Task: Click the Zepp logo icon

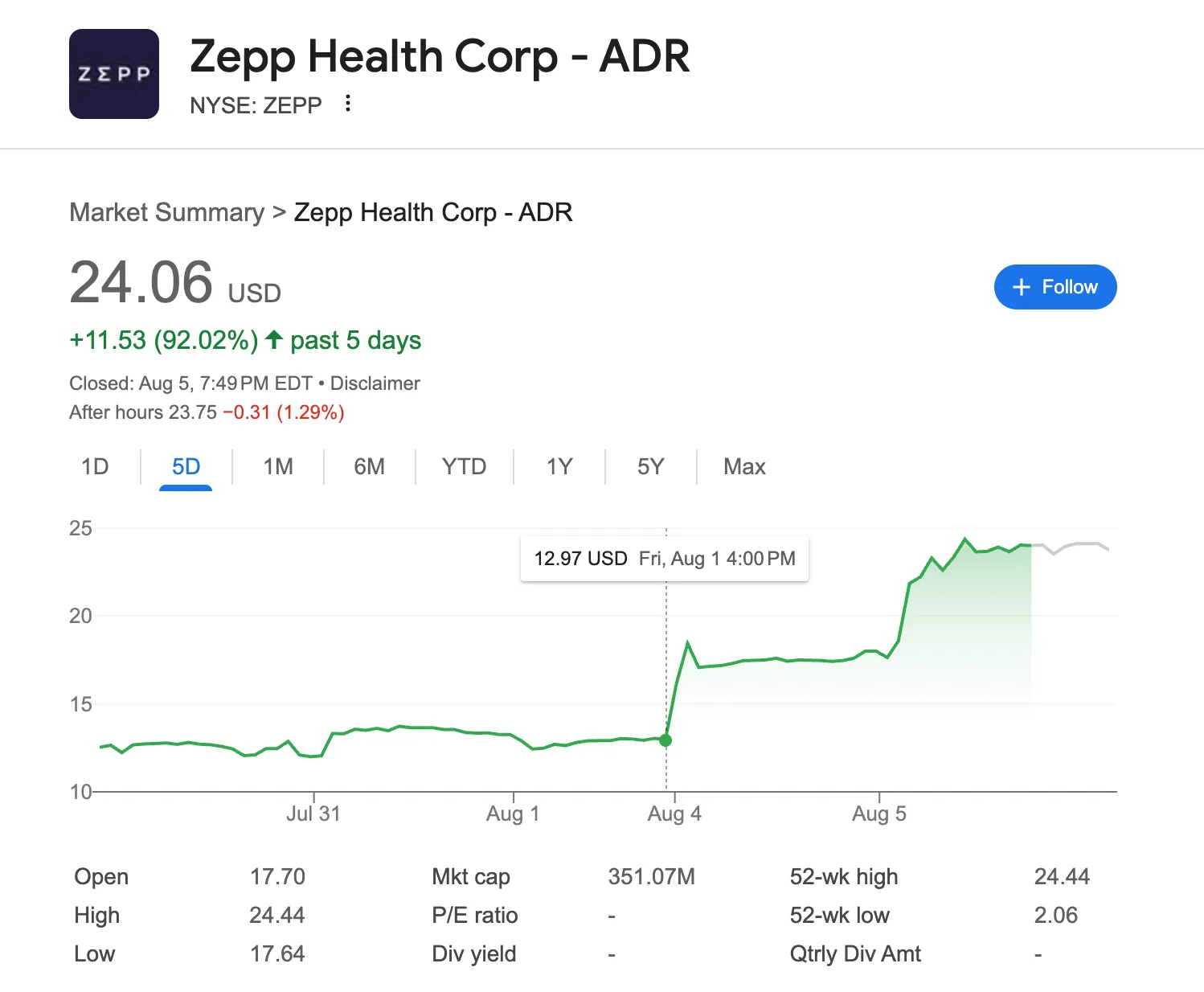Action: pos(114,74)
